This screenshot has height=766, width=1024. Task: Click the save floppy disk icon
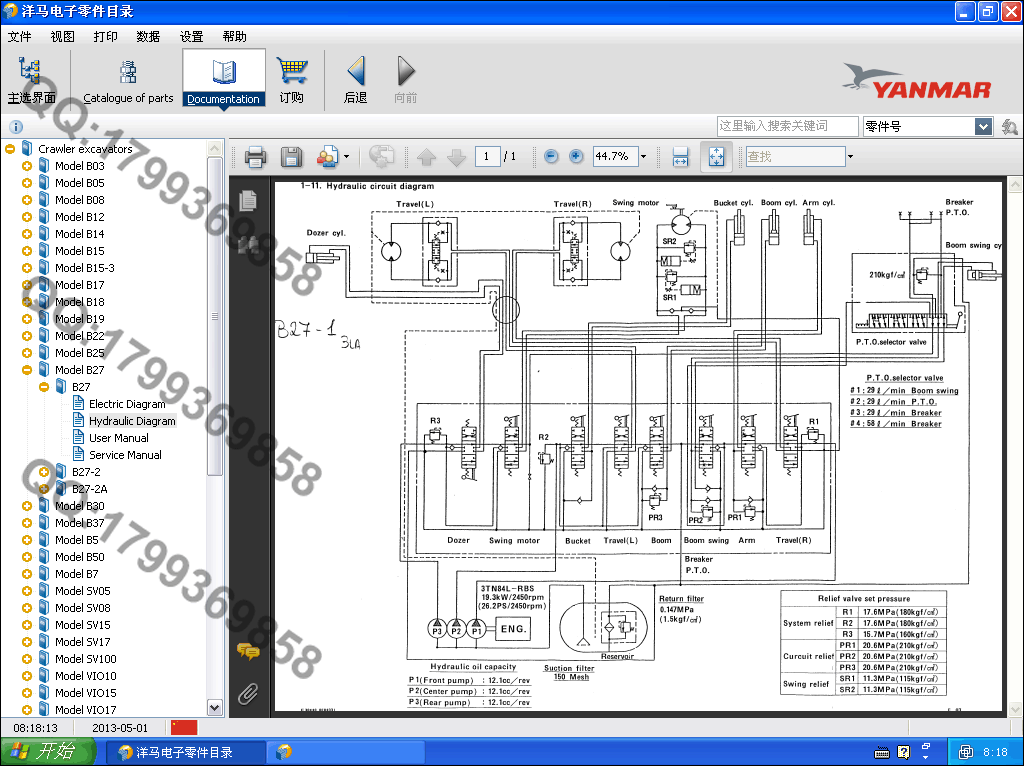pos(291,157)
